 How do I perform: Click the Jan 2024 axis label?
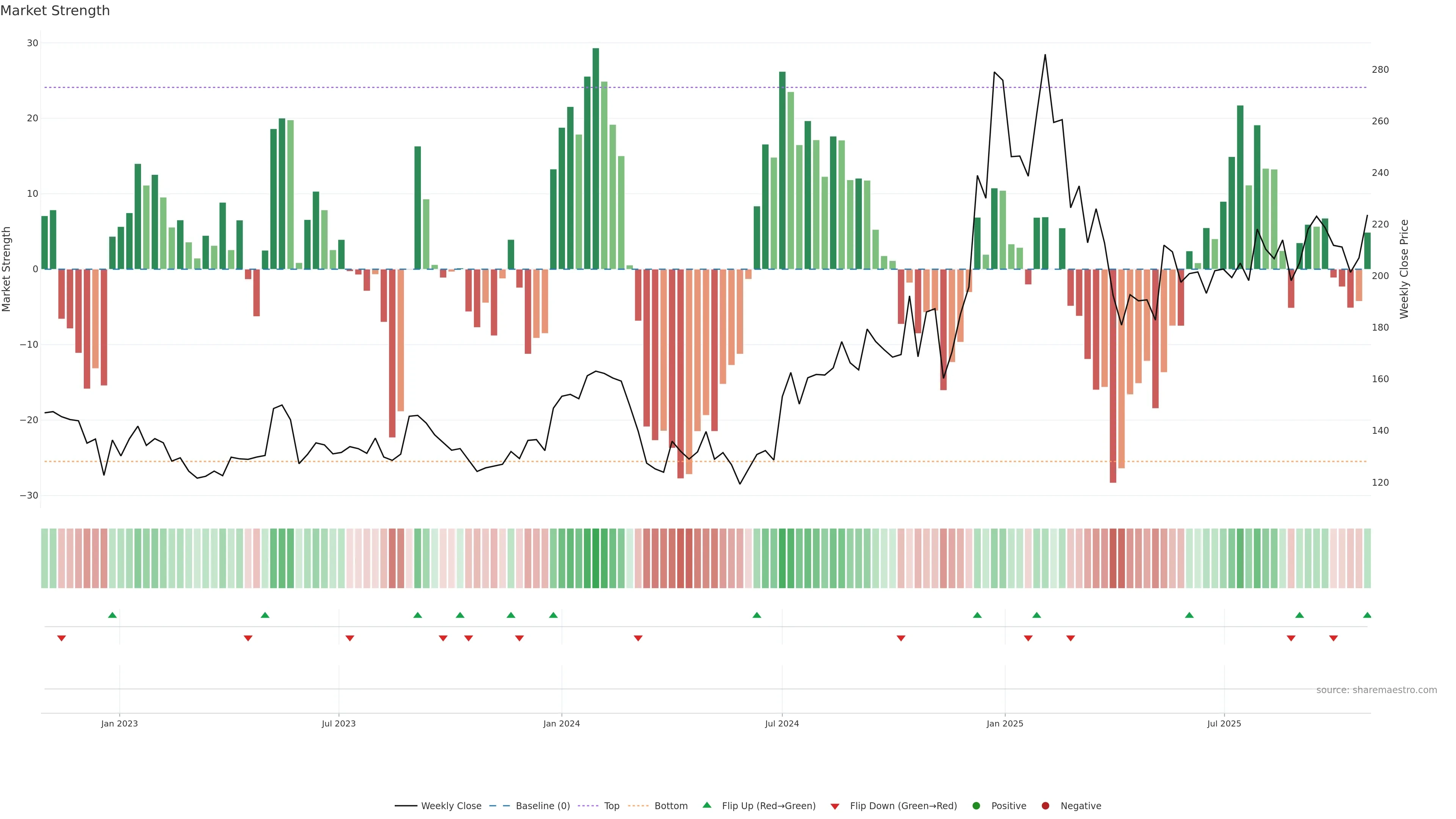coord(561,723)
